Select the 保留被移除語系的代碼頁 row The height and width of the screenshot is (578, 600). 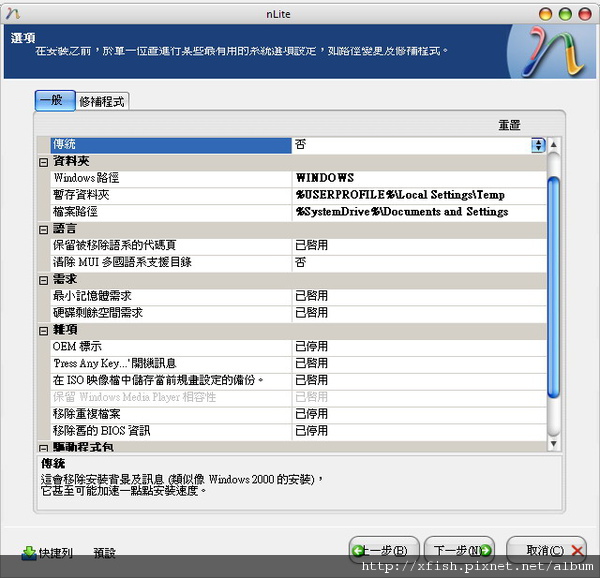171,245
